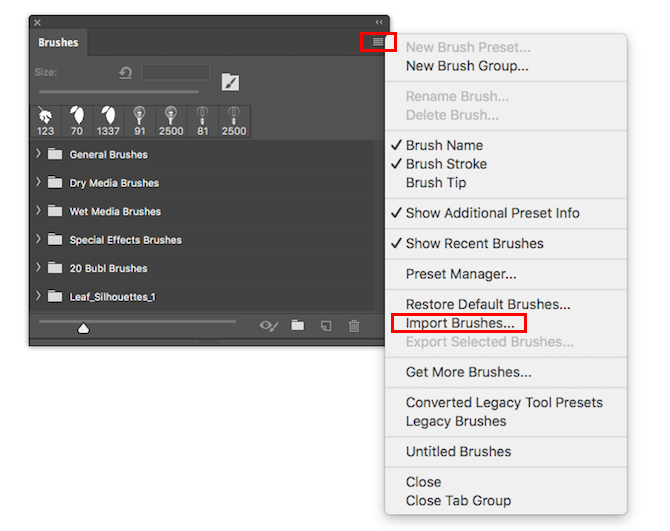Expand Leaf_Silhouettes_1 group

pos(38,296)
